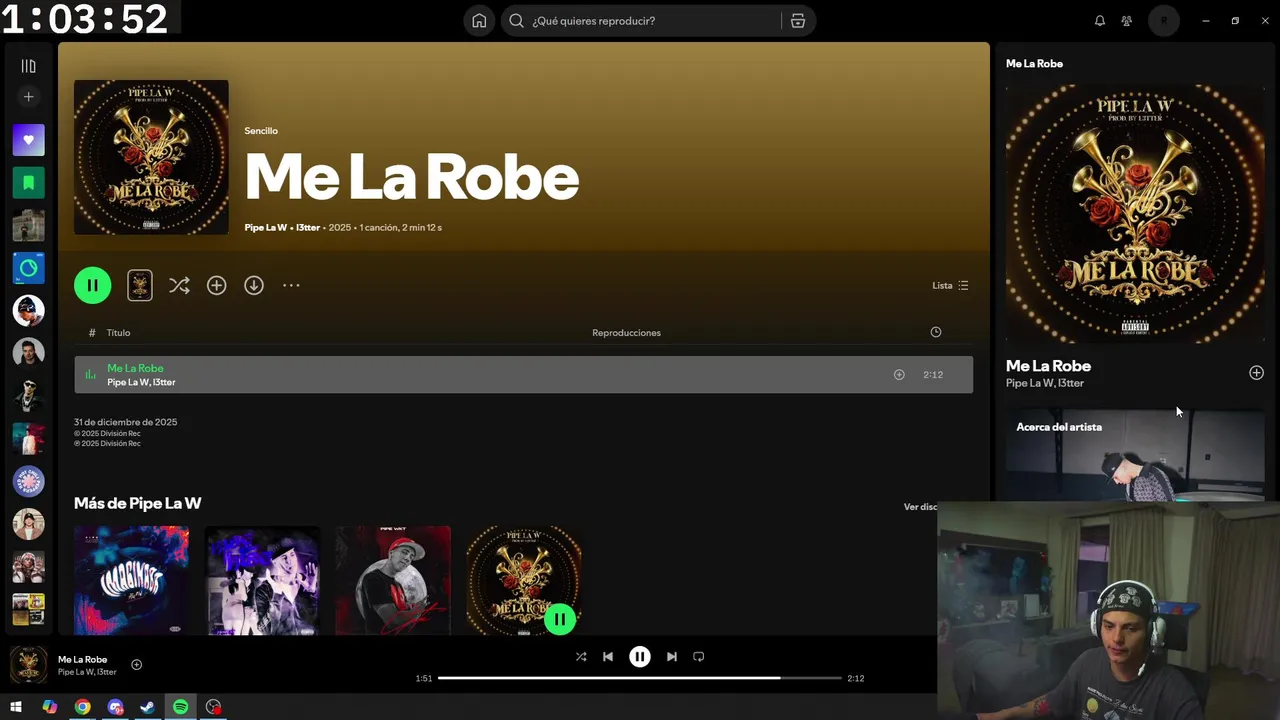Click the Spotify taskbar icon

point(180,707)
